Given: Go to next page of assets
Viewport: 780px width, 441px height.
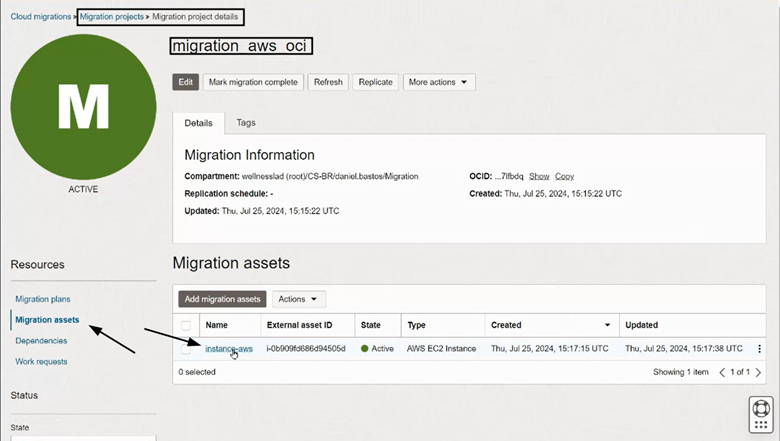Looking at the screenshot, I should coord(758,372).
